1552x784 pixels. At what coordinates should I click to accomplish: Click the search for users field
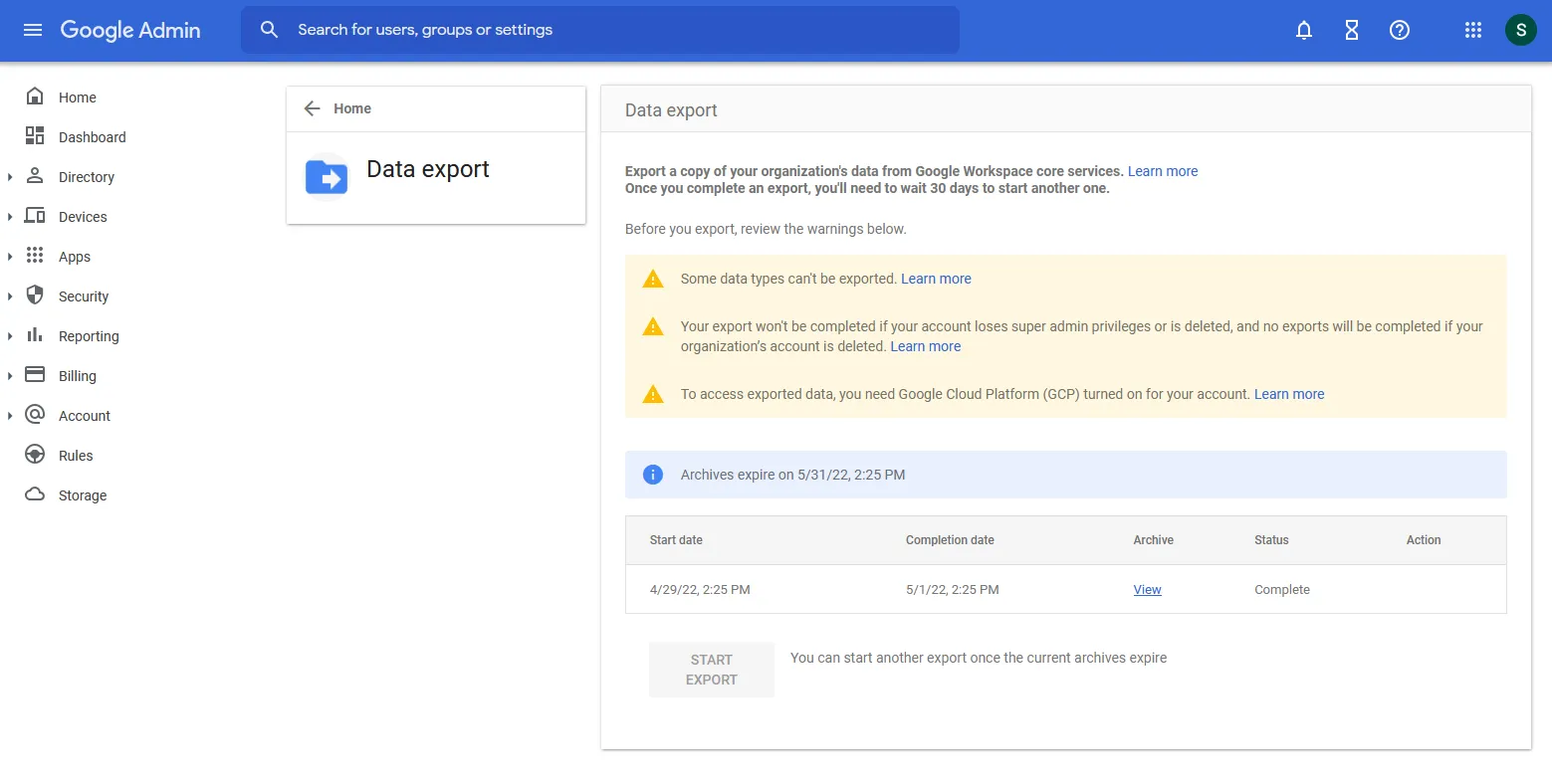[x=599, y=29]
